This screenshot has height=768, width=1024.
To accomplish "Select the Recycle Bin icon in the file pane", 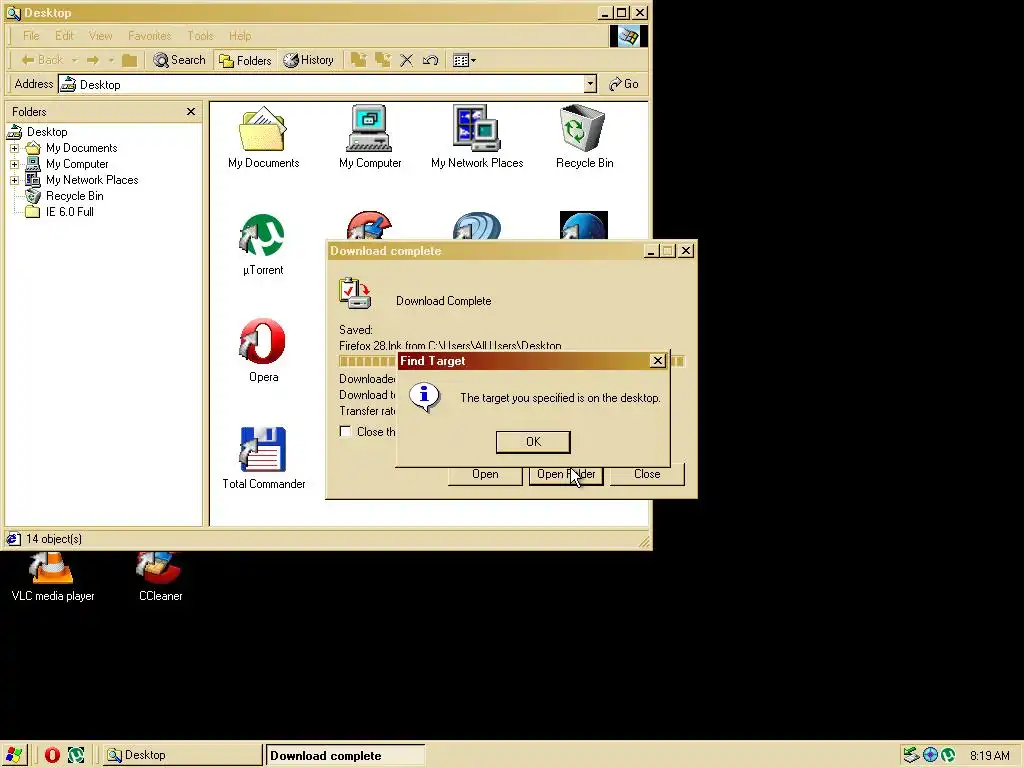I will coord(584,138).
